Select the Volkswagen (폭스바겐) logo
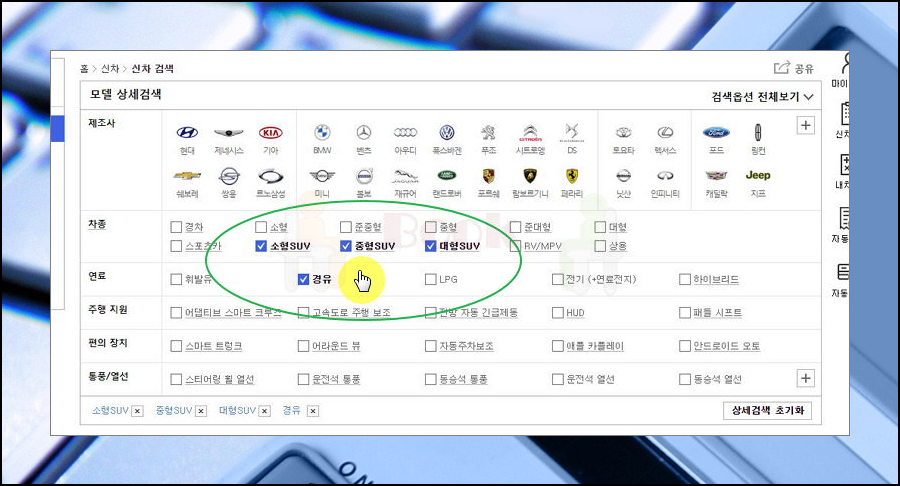Image resolution: width=900 pixels, height=486 pixels. coord(447,133)
